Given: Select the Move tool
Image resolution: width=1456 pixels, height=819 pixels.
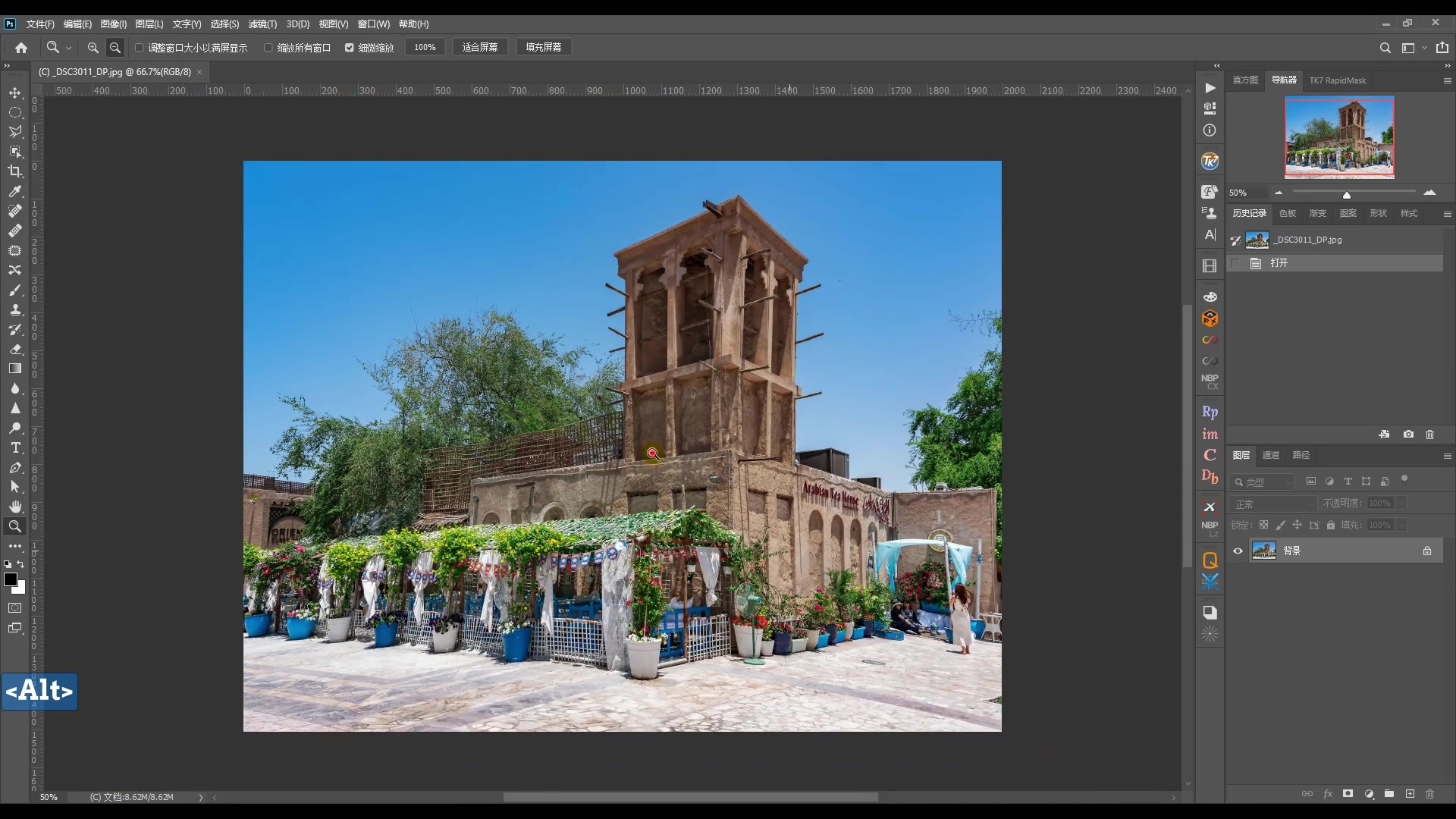Looking at the screenshot, I should (x=15, y=93).
